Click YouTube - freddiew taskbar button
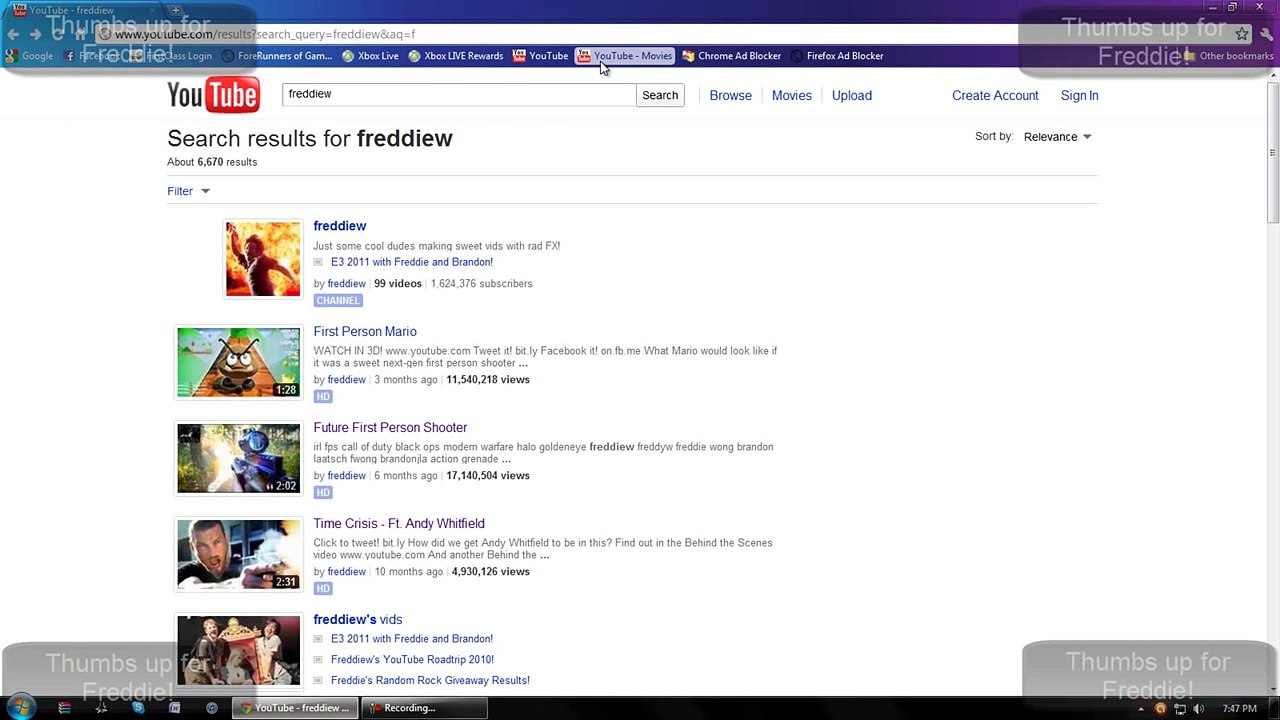Image resolution: width=1280 pixels, height=720 pixels. 295,708
